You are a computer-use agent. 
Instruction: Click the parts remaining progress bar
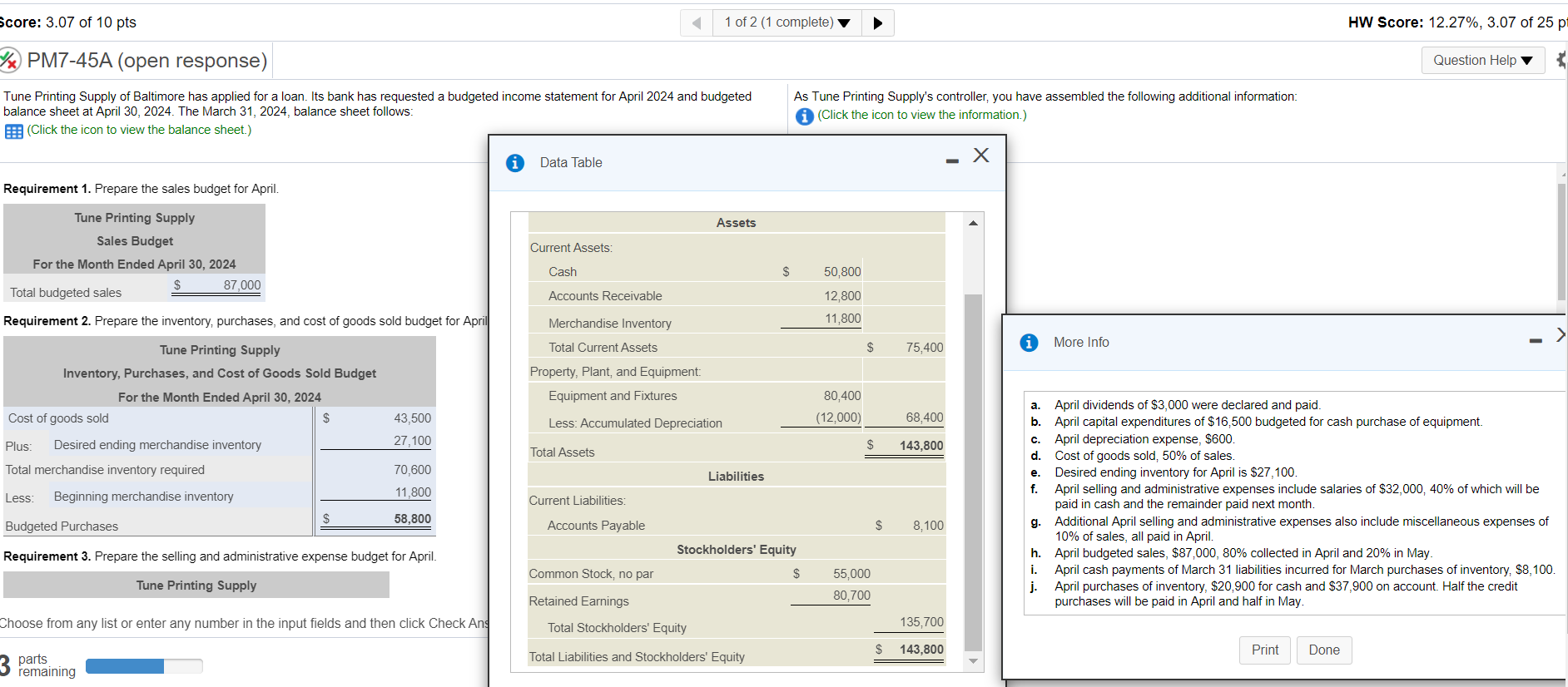pos(144,666)
